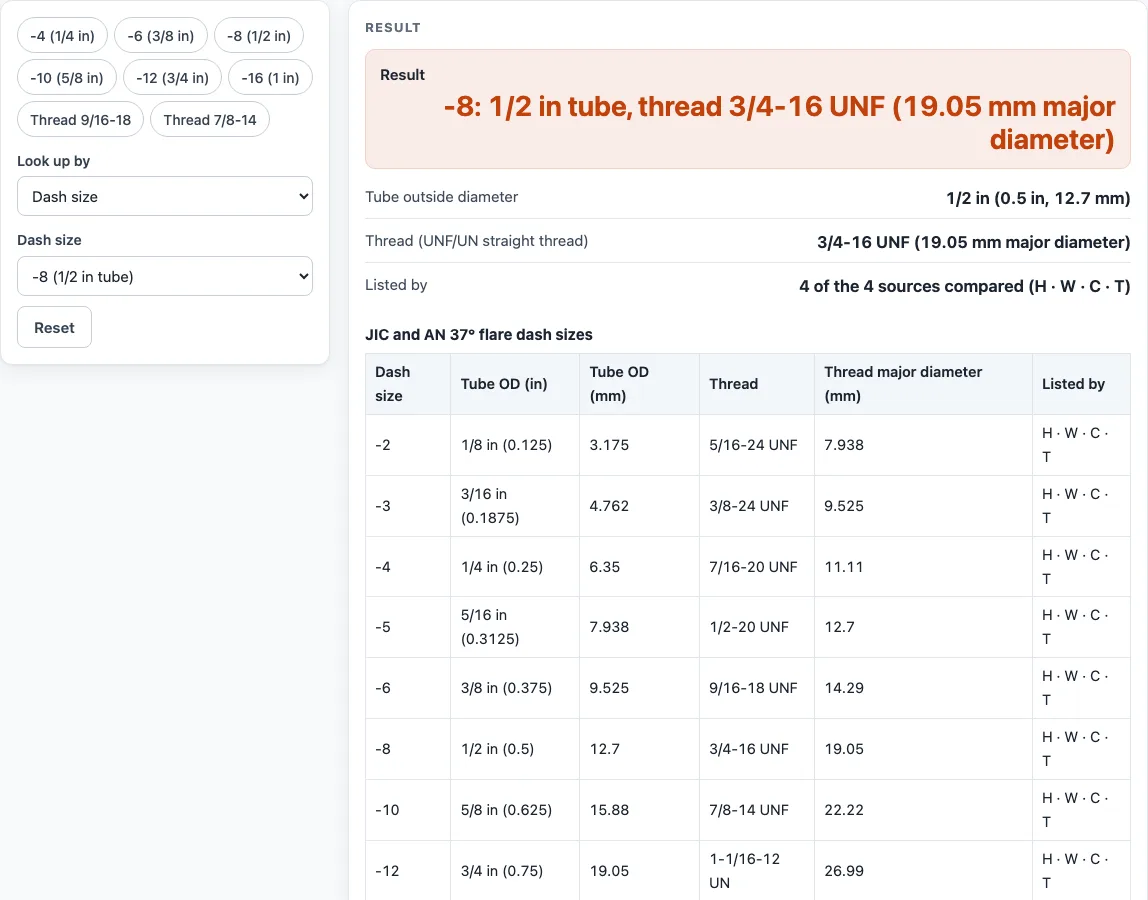Click the 1/8 in (0.125) tube cell
1148x900 pixels.
515,445
